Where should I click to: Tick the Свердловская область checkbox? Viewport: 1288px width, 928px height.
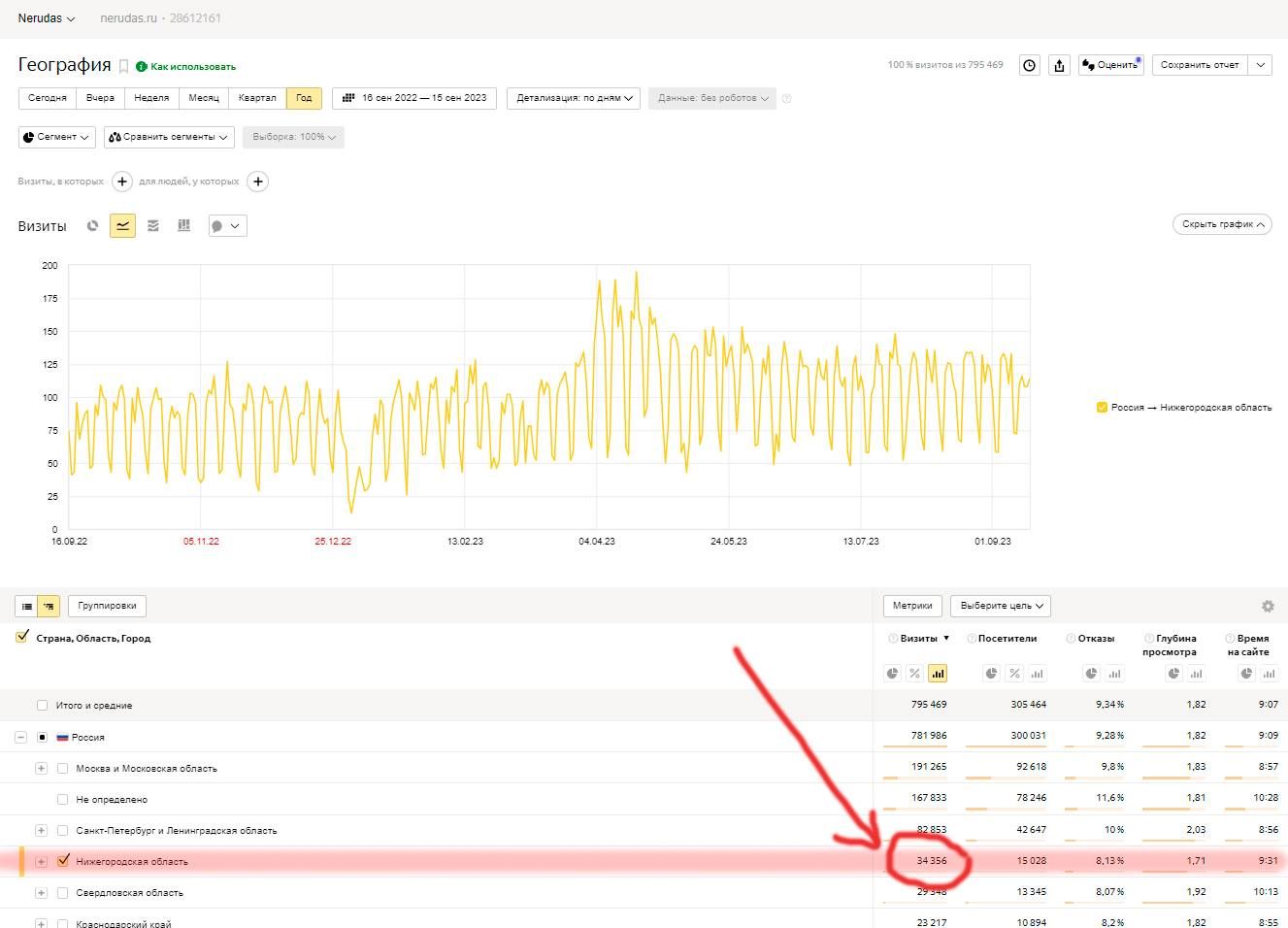[x=63, y=892]
